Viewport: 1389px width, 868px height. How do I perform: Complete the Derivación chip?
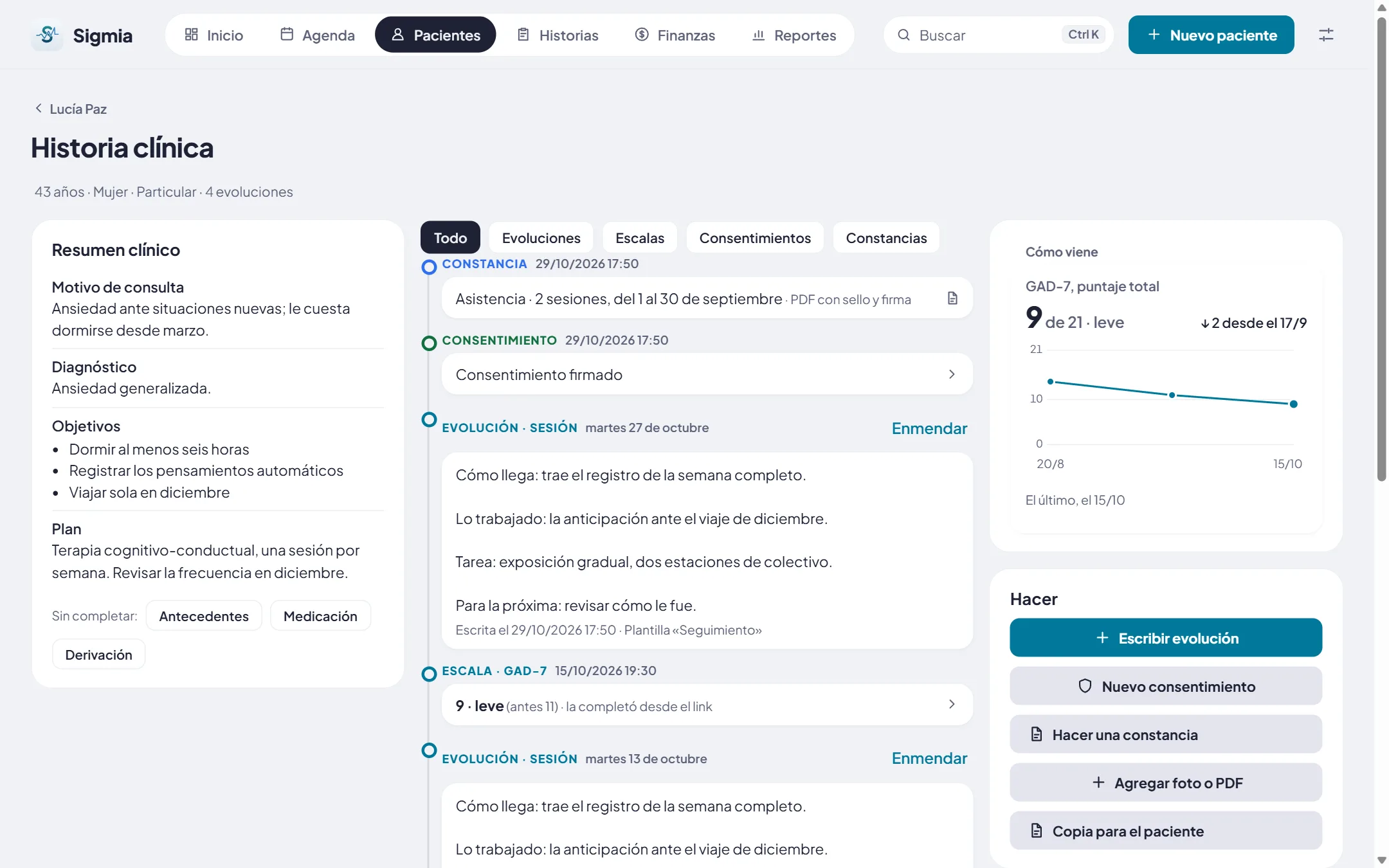click(98, 655)
